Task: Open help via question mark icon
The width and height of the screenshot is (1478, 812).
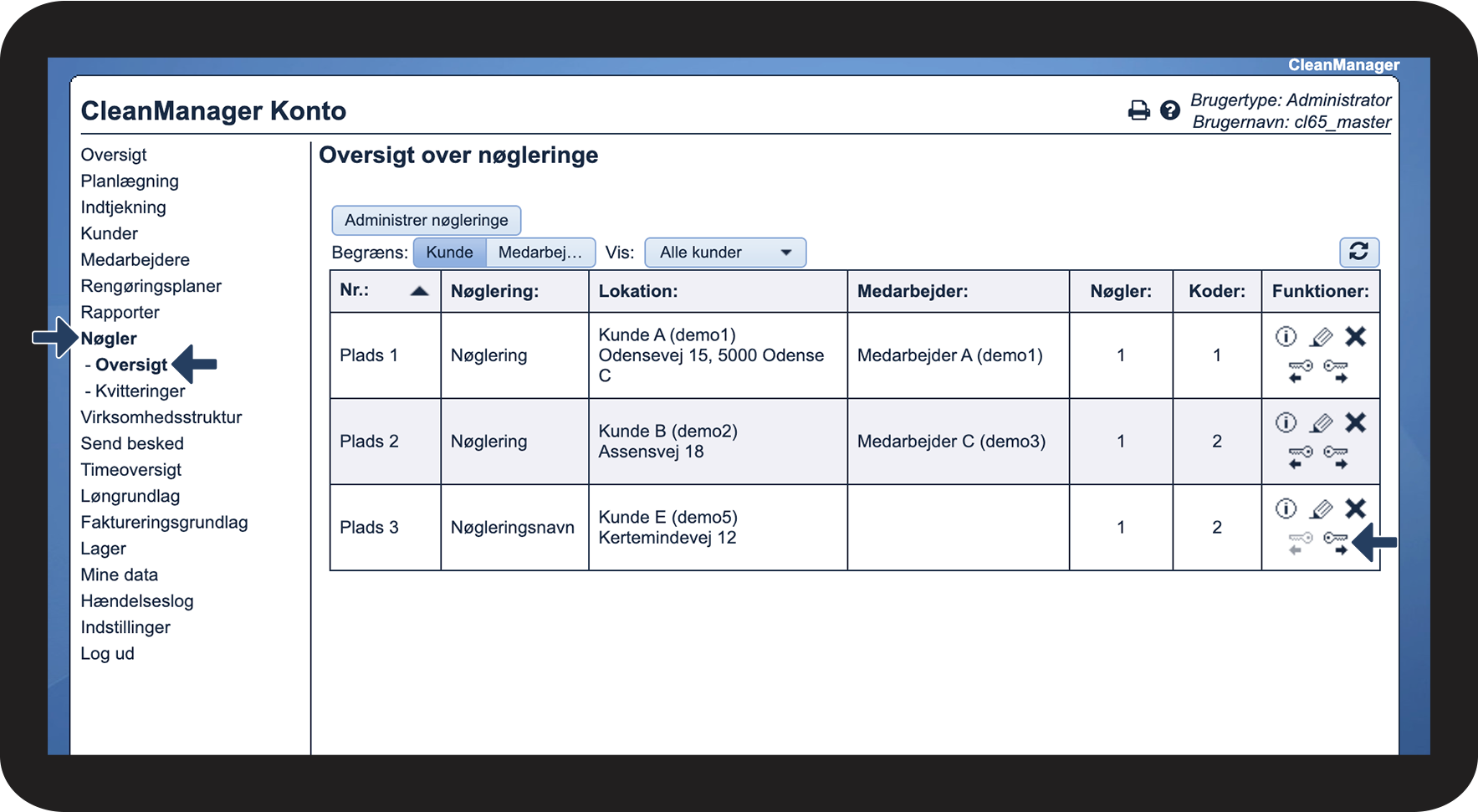Action: (1170, 110)
